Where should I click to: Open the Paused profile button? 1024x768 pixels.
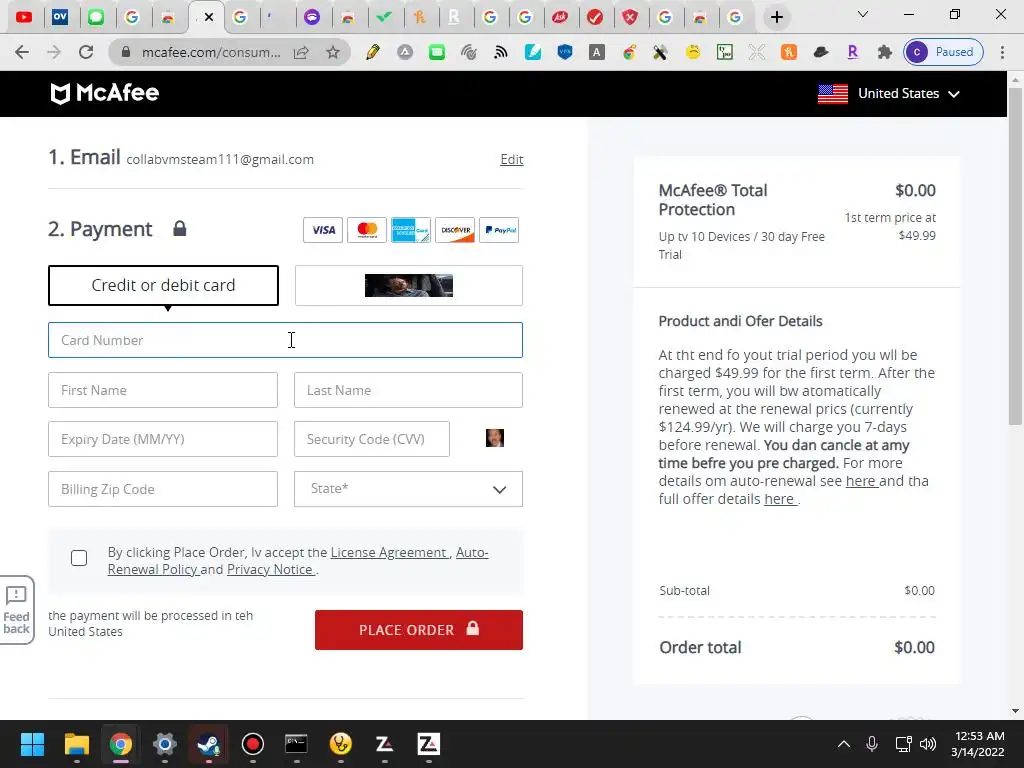tap(944, 52)
